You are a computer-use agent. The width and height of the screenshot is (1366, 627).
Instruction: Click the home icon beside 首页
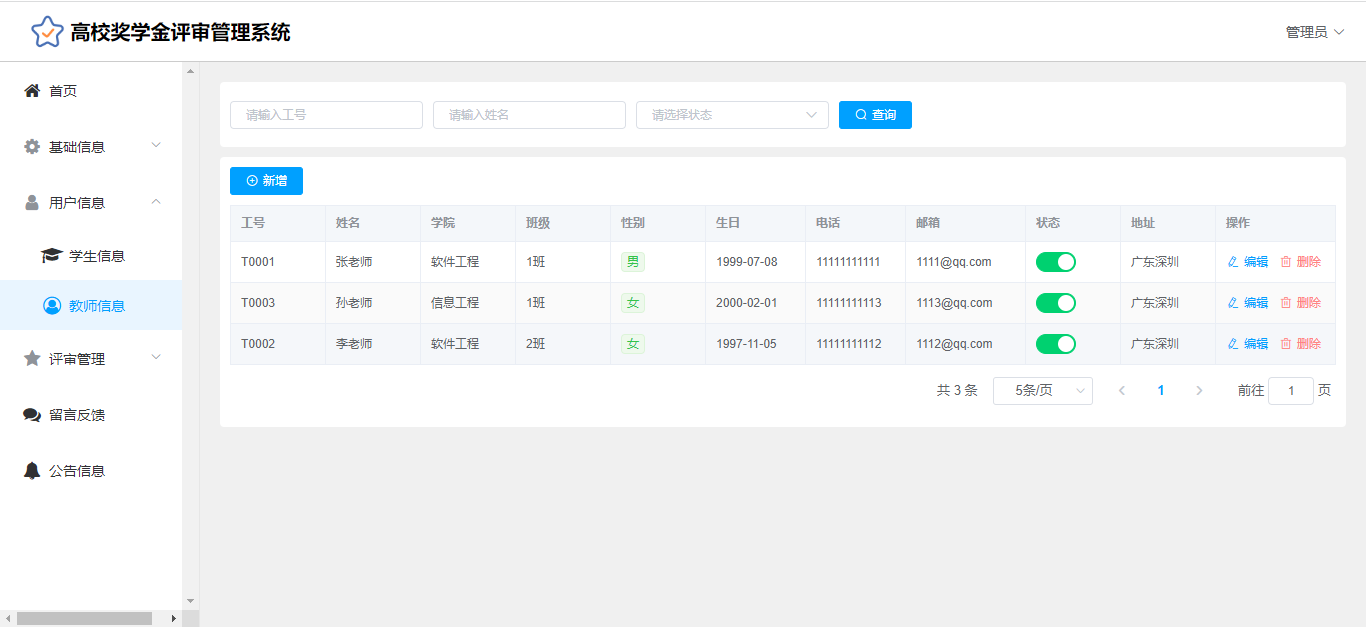(x=32, y=91)
